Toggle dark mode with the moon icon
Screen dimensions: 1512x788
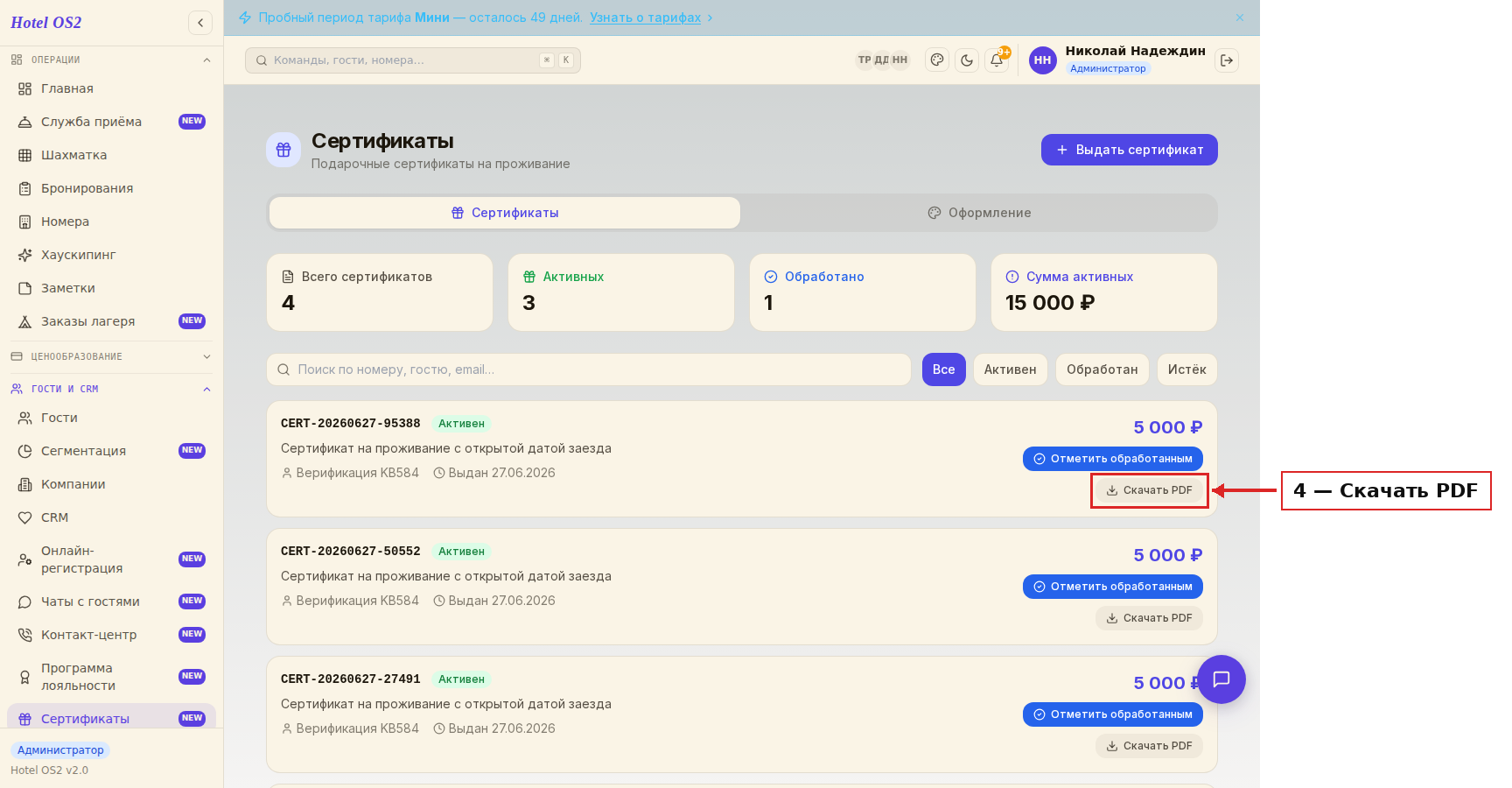967,60
